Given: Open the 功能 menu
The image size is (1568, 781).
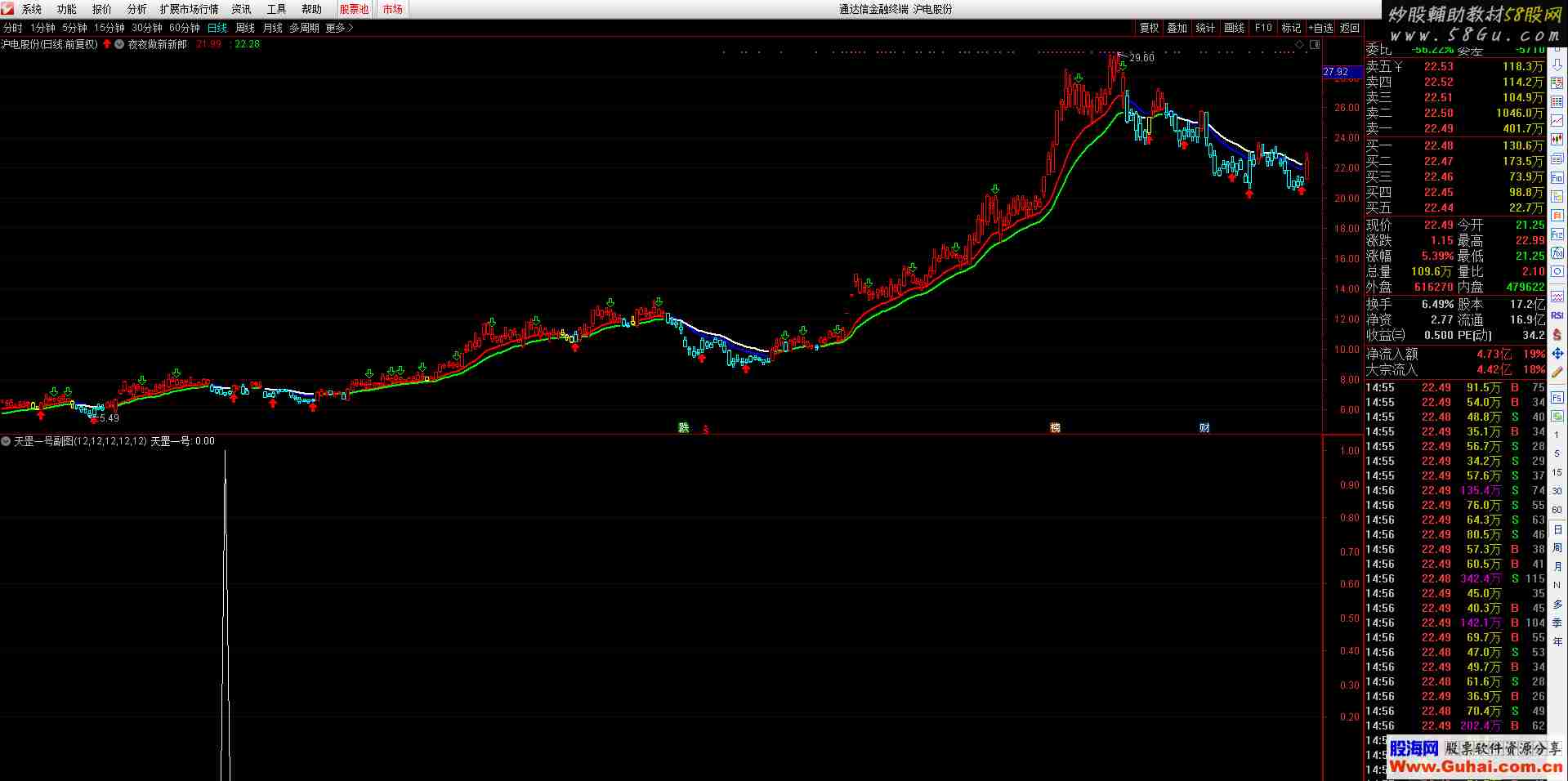Looking at the screenshot, I should click(x=67, y=9).
